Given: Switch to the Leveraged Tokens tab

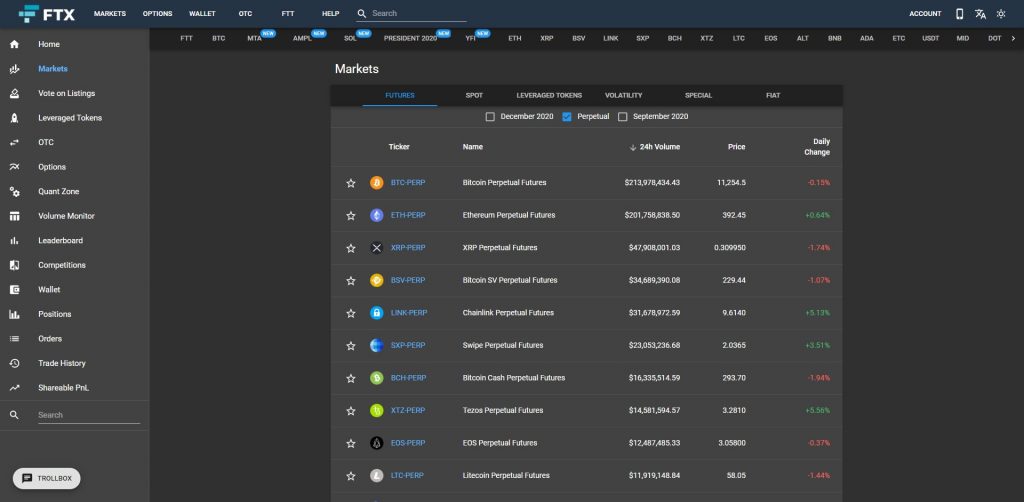Looking at the screenshot, I should tap(549, 95).
